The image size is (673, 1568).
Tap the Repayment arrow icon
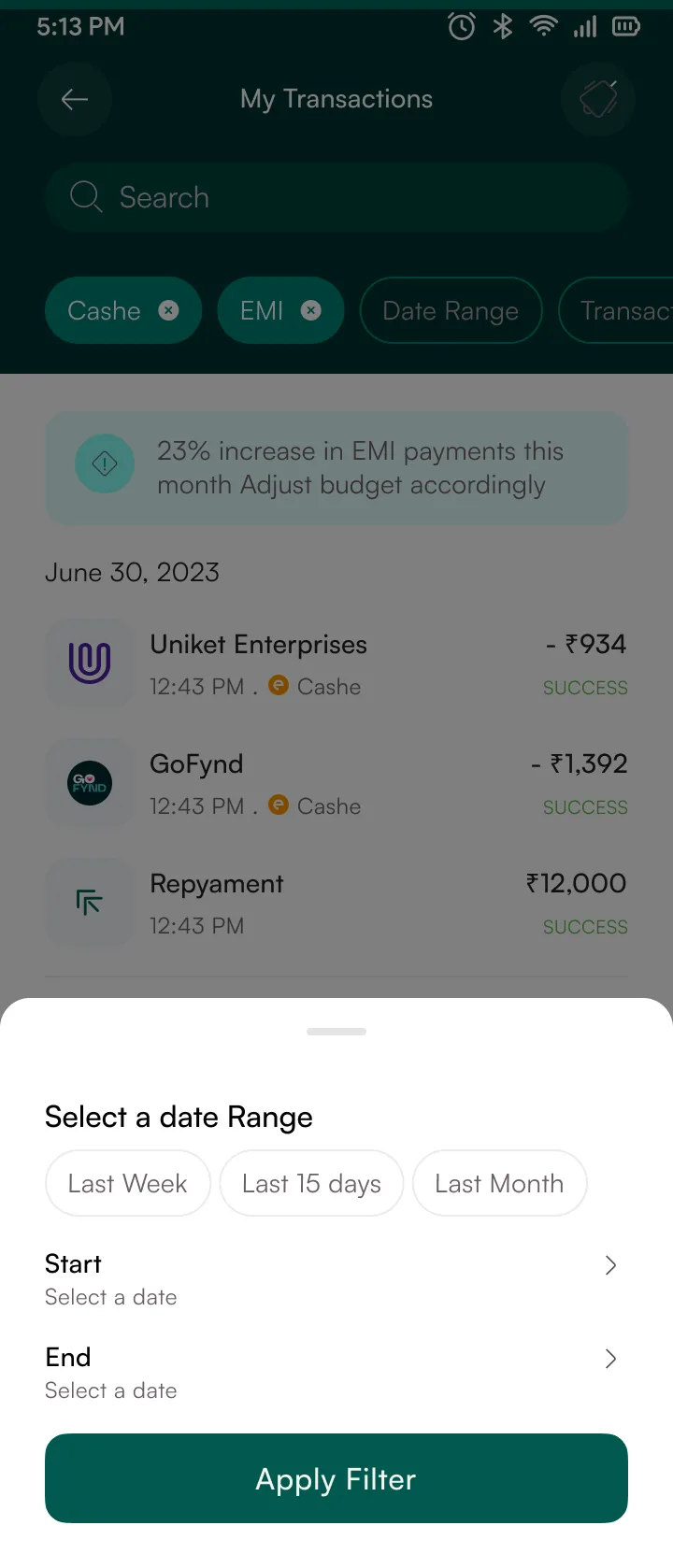pos(90,903)
